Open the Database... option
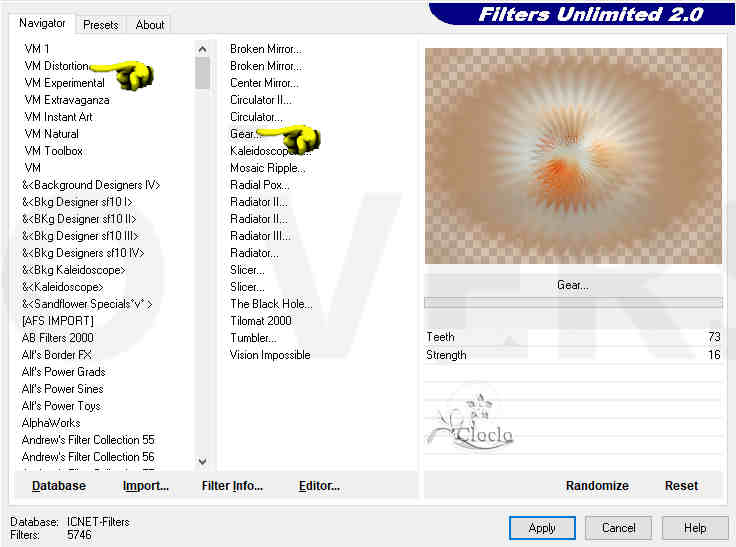The width and height of the screenshot is (736, 547). point(59,486)
